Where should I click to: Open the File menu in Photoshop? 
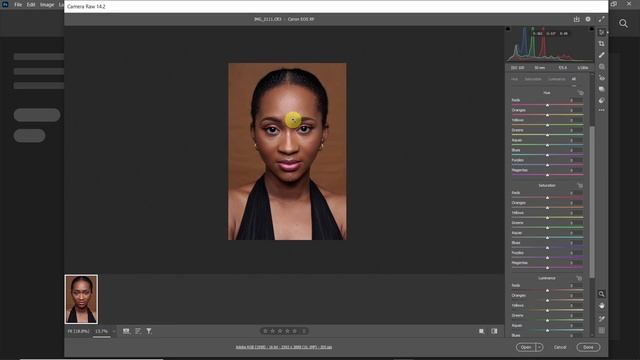(x=18, y=5)
